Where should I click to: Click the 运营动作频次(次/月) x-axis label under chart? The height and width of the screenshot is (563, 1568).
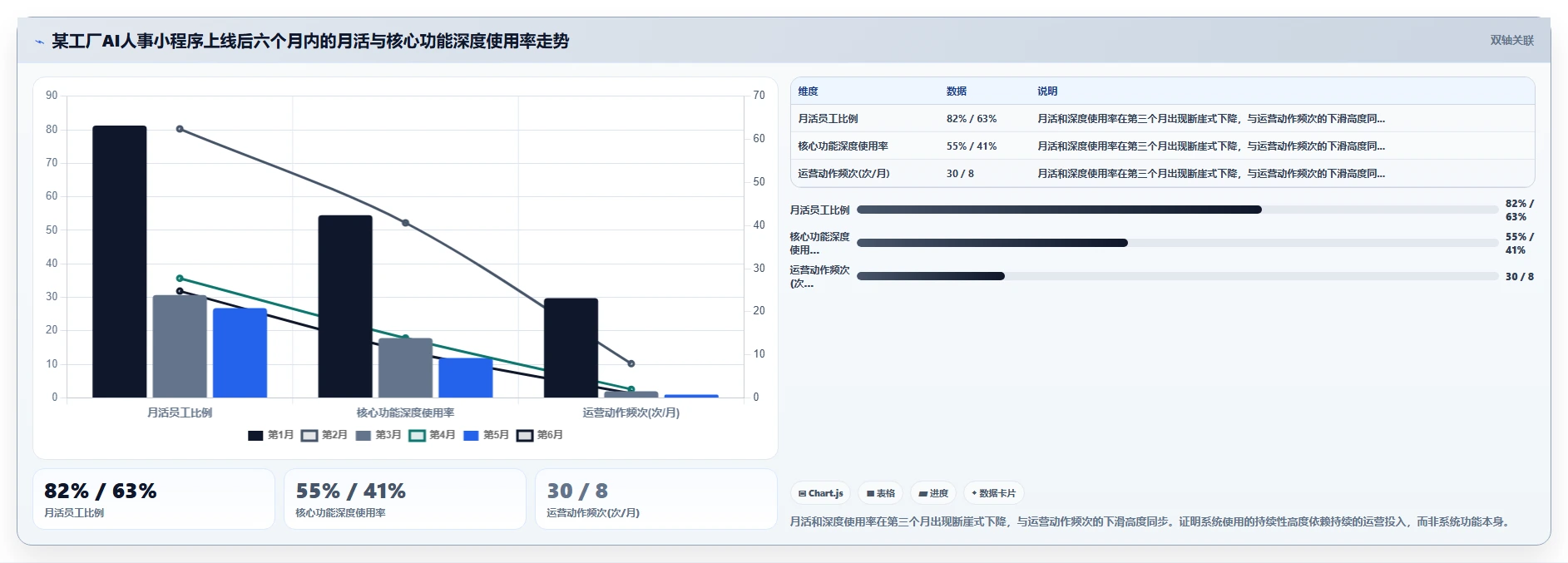click(631, 412)
